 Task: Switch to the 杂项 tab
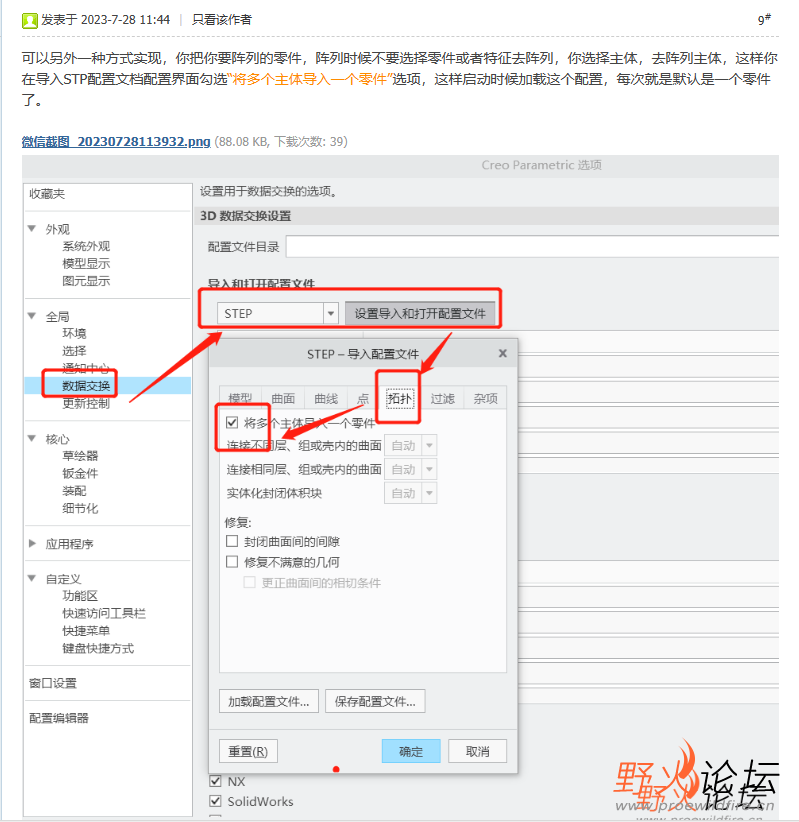[x=485, y=399]
